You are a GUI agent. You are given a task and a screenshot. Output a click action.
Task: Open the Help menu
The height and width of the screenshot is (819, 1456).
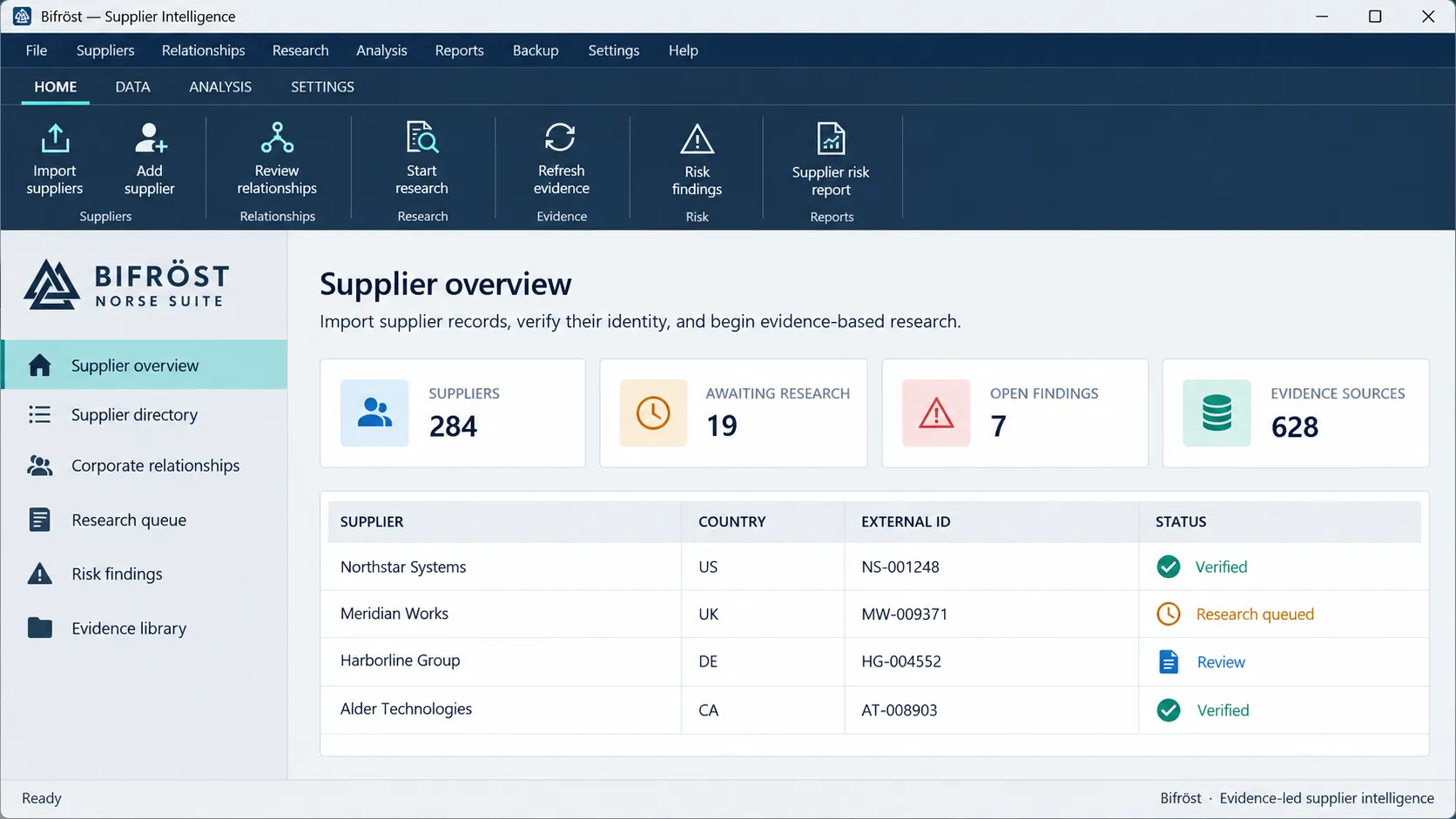point(684,50)
